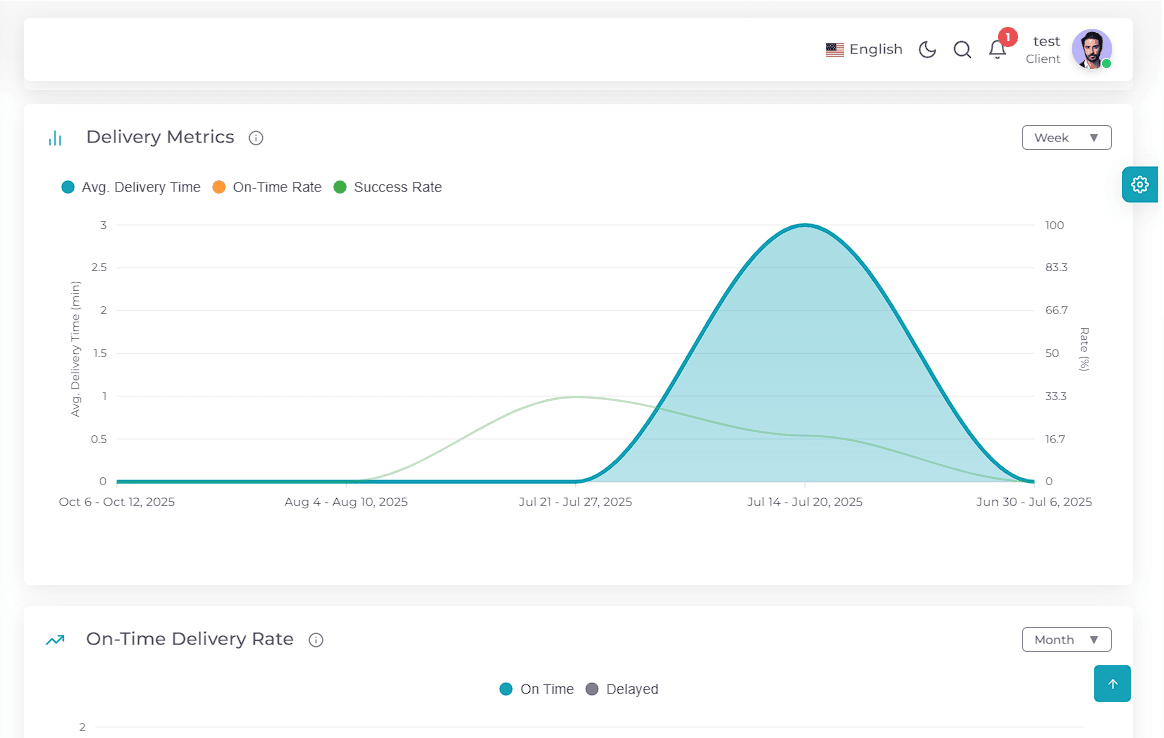Toggle dark mode with the moon icon
Screen dimensions: 1164x738
(927, 50)
